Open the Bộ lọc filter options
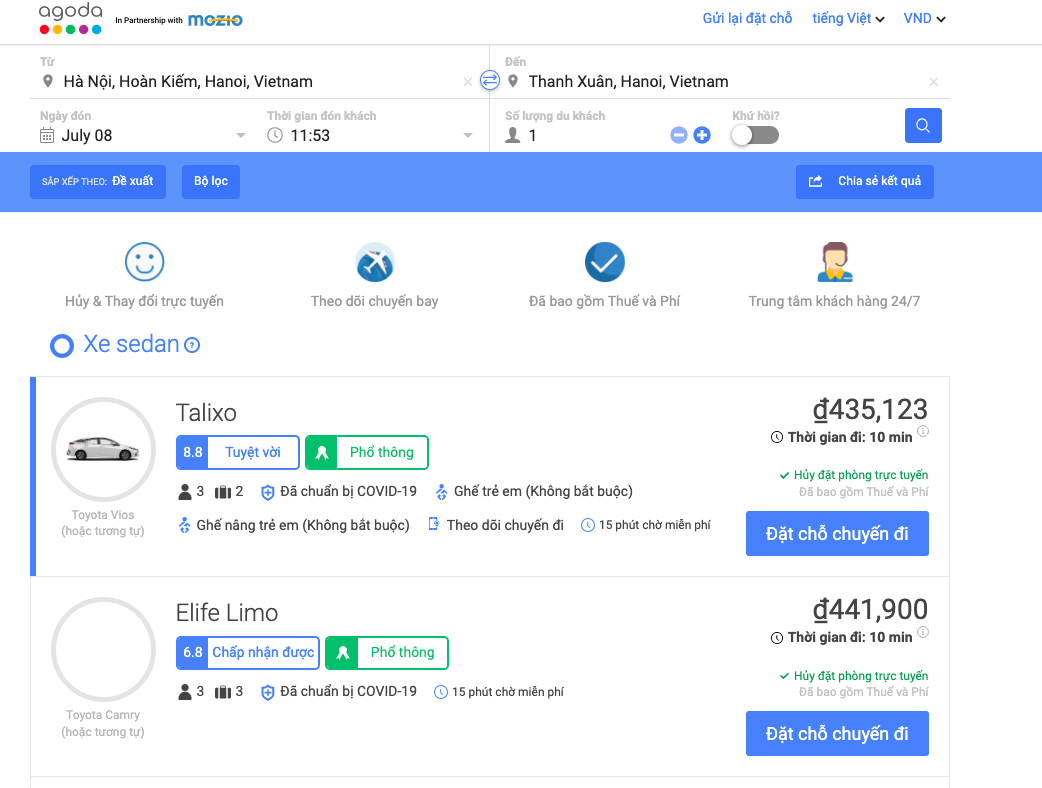The width and height of the screenshot is (1042, 788). (x=211, y=182)
